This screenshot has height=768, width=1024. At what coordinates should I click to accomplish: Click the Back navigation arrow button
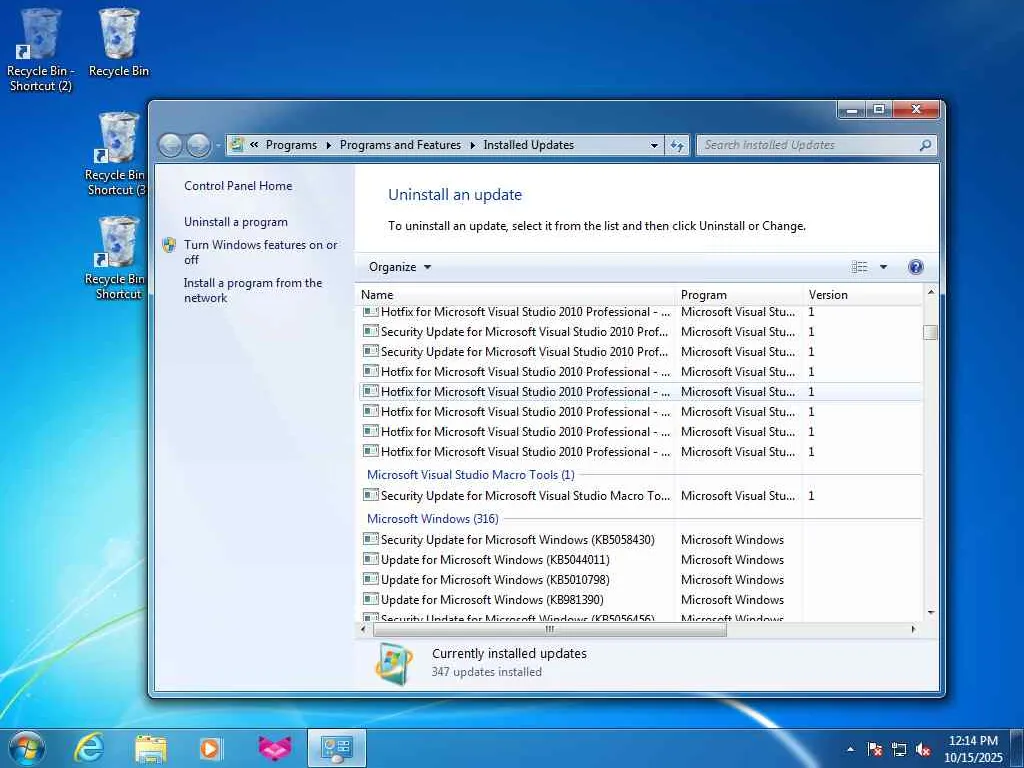(x=170, y=145)
